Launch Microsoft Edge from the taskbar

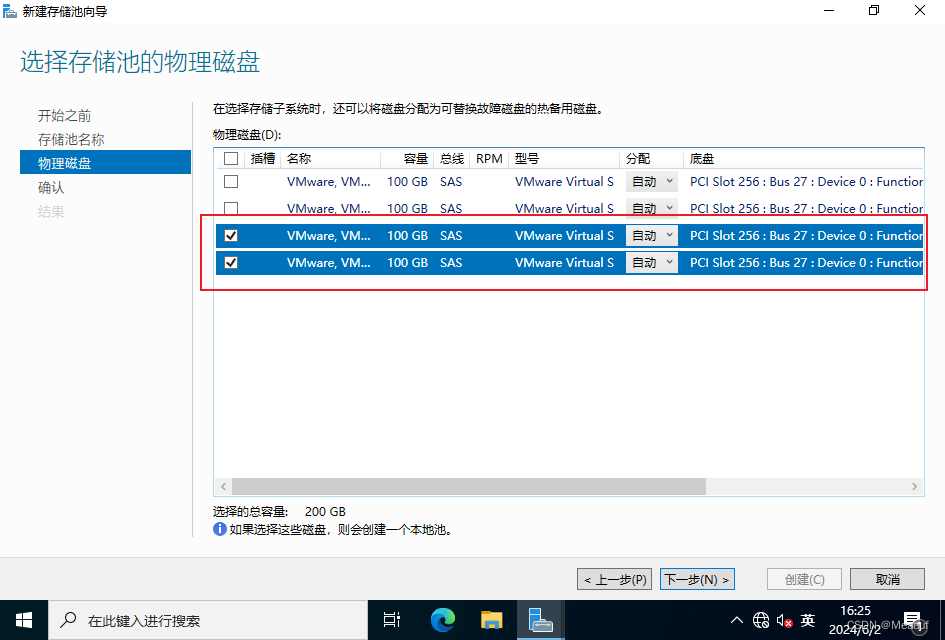pyautogui.click(x=442, y=620)
